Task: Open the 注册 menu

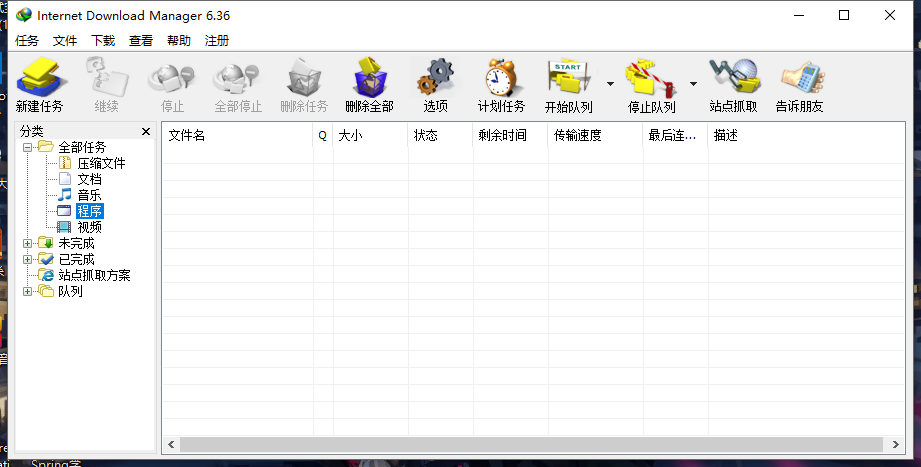Action: tap(217, 41)
